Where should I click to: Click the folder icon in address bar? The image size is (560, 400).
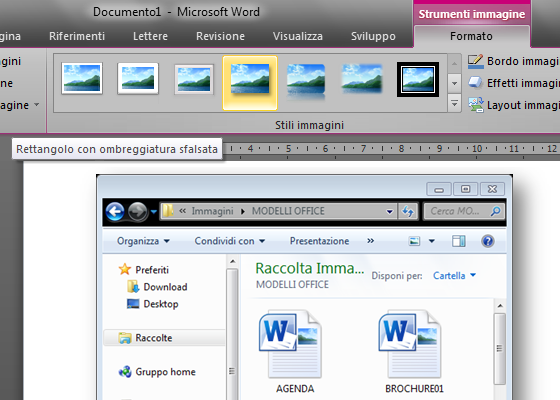pos(168,211)
